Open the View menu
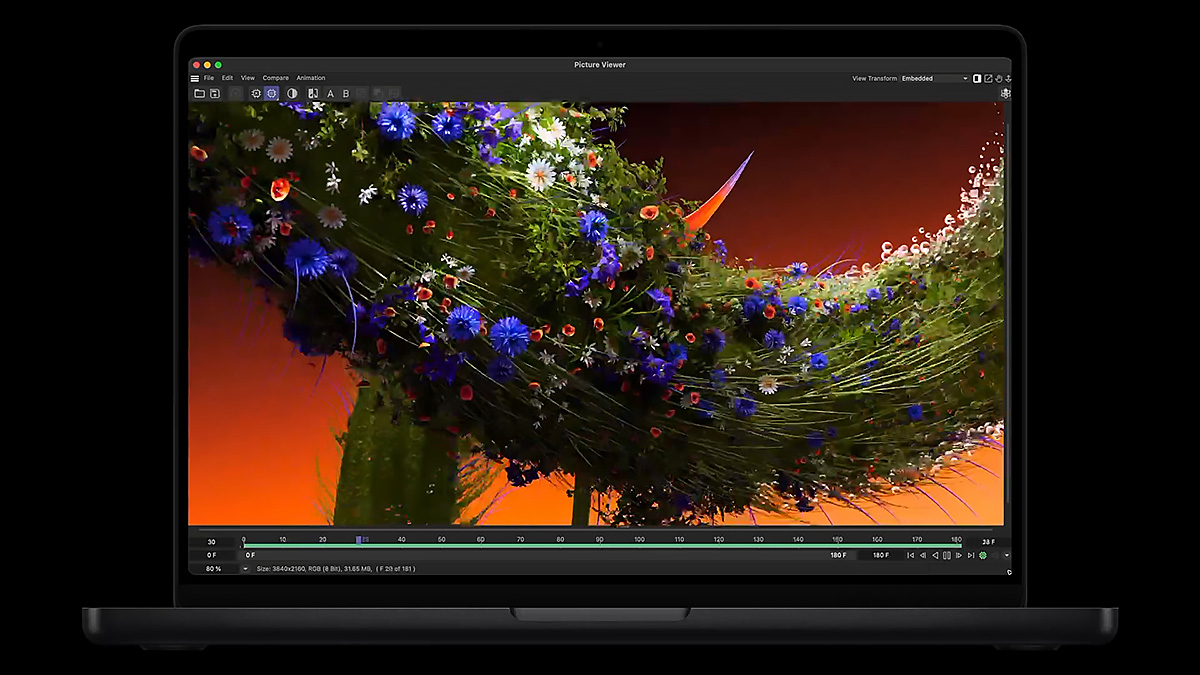Screen dimensions: 1200x675 coord(247,78)
